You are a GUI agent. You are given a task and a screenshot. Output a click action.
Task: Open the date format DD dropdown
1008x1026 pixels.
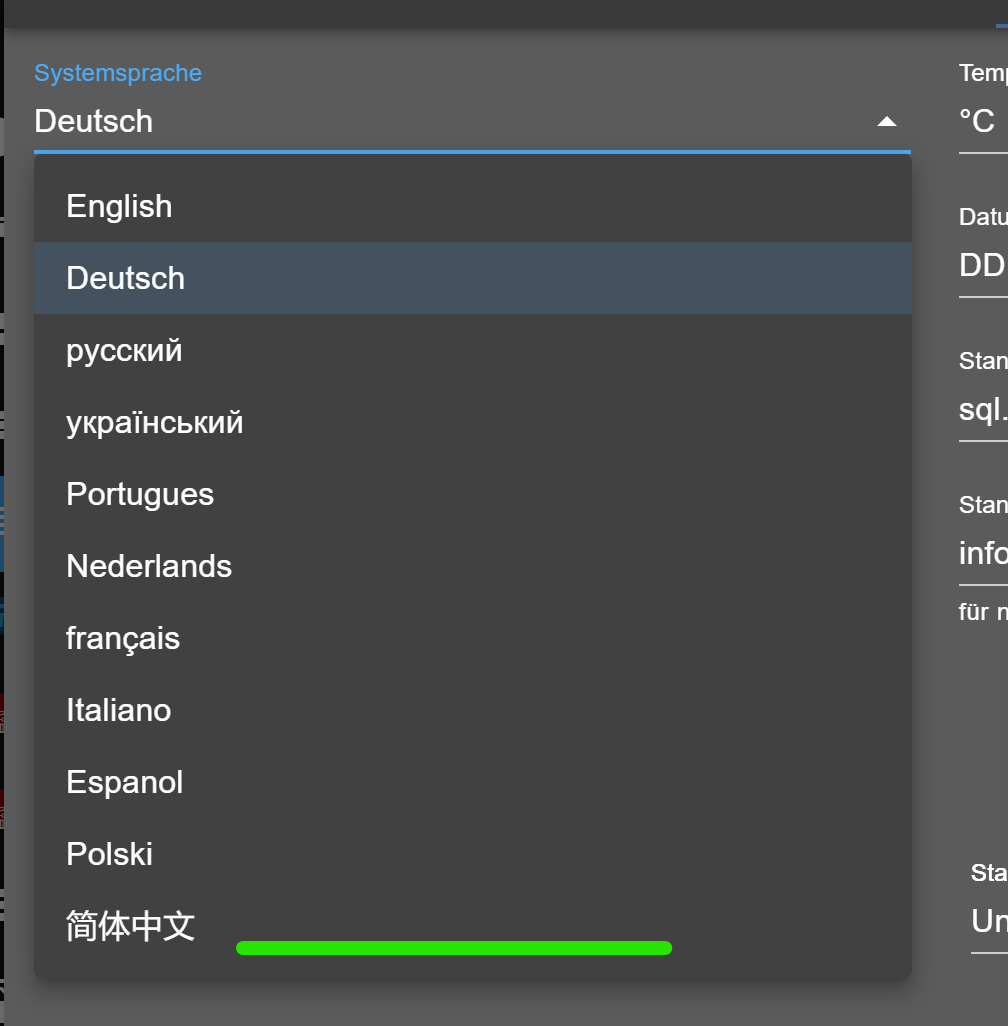coord(982,265)
